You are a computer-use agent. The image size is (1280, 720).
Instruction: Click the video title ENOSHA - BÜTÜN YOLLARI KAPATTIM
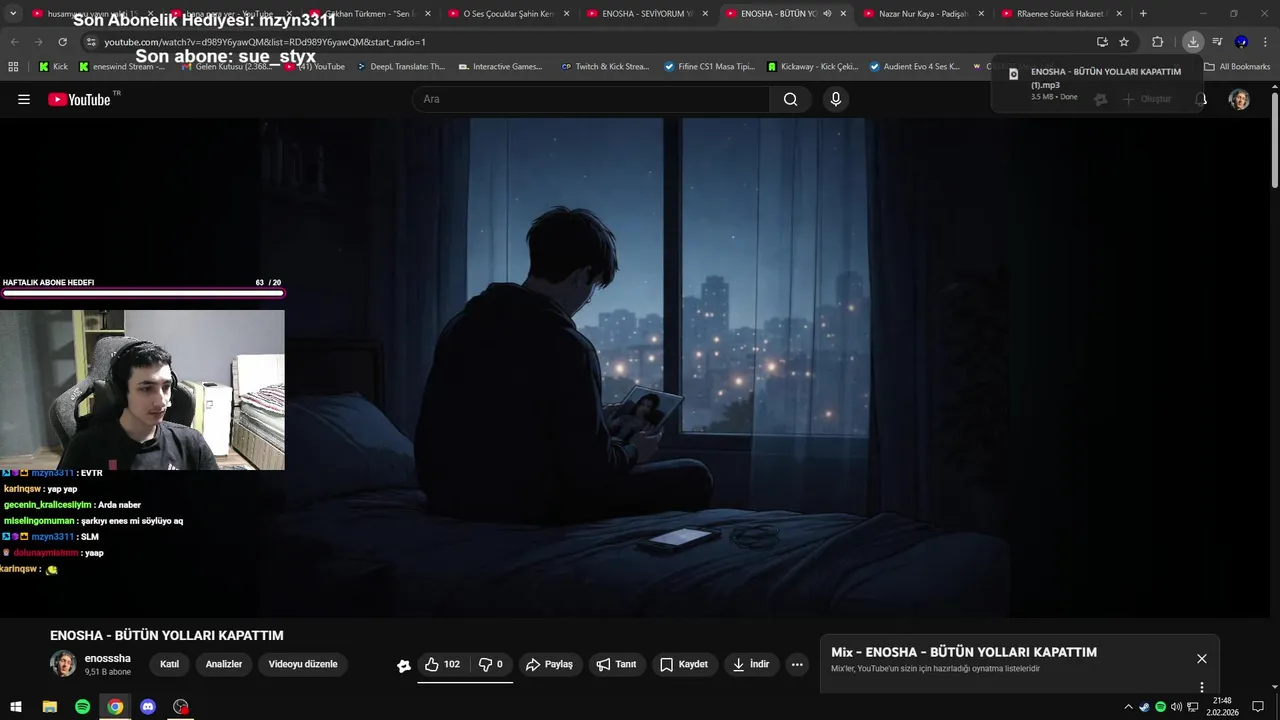coord(167,635)
